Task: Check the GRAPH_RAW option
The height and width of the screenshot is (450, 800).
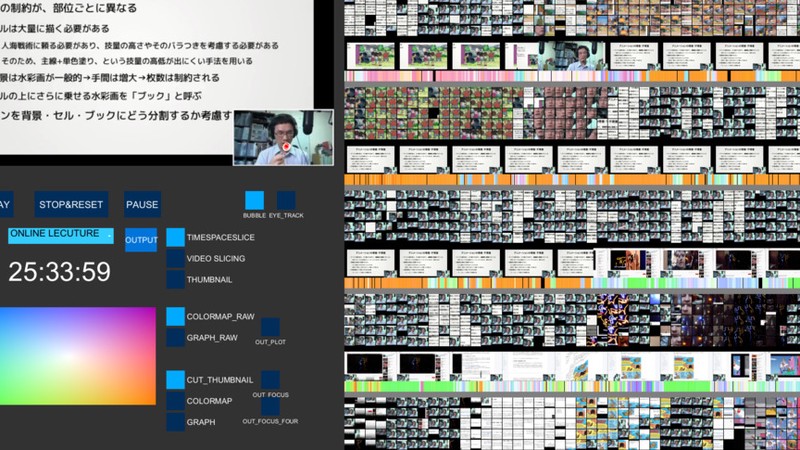Action: pos(176,338)
